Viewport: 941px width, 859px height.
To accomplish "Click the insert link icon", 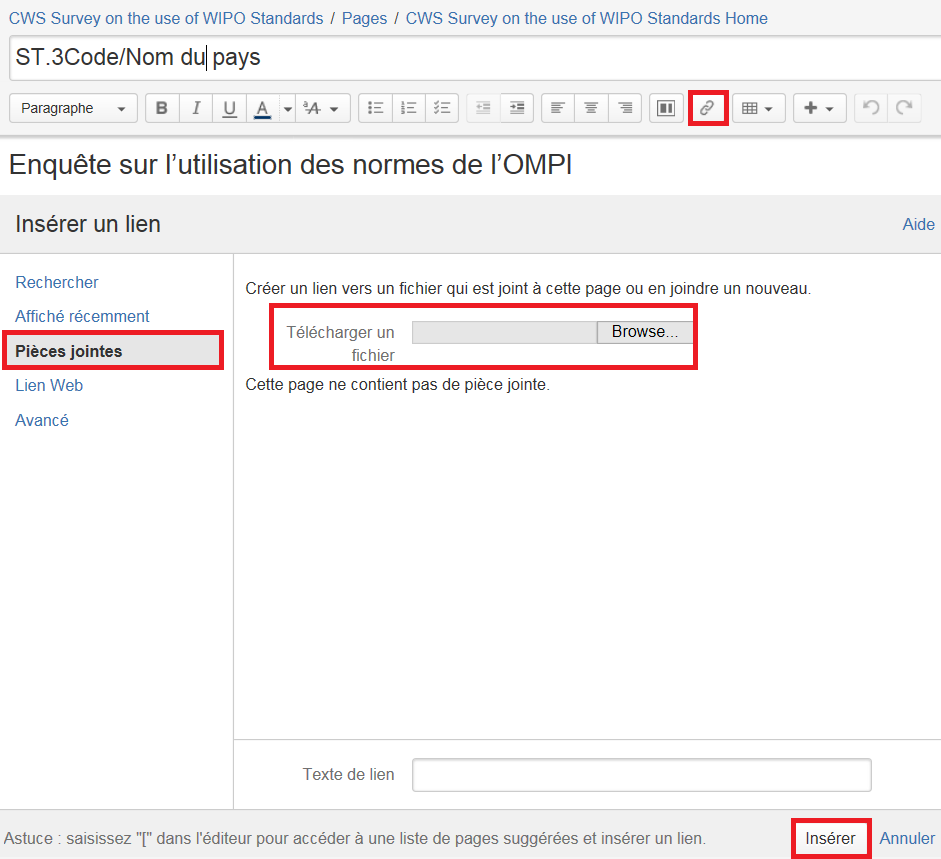I will click(707, 108).
